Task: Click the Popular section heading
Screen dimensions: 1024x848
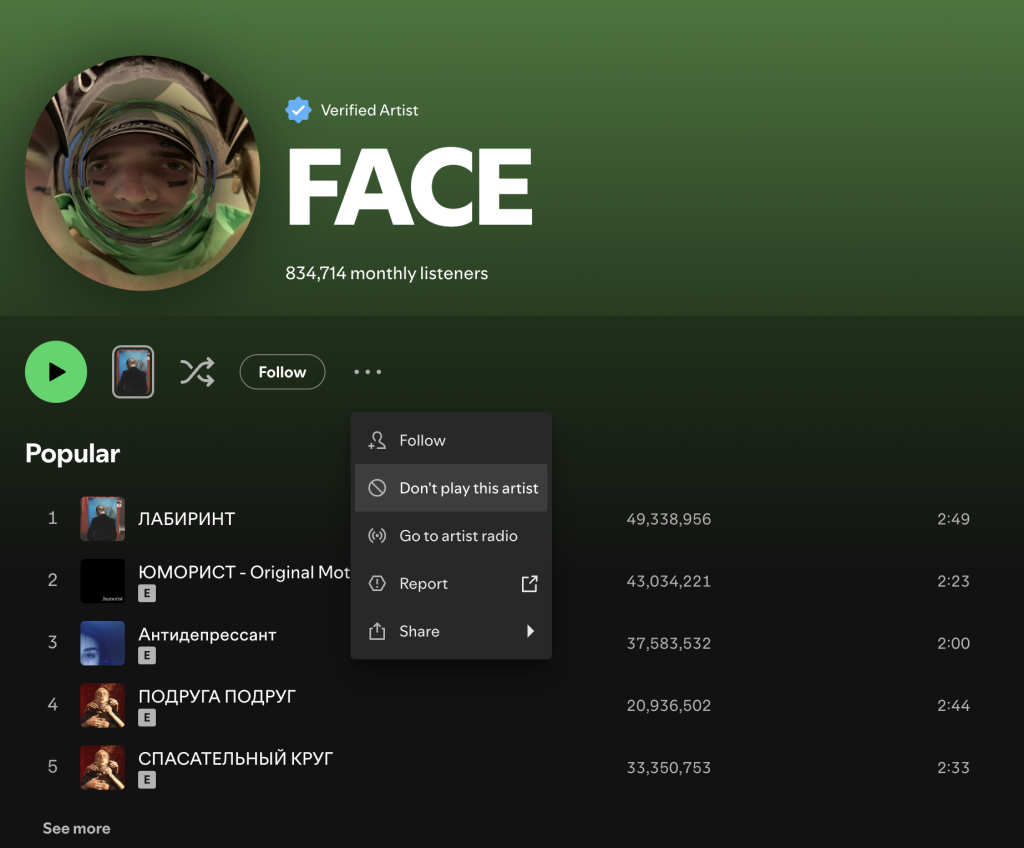Action: click(x=72, y=453)
